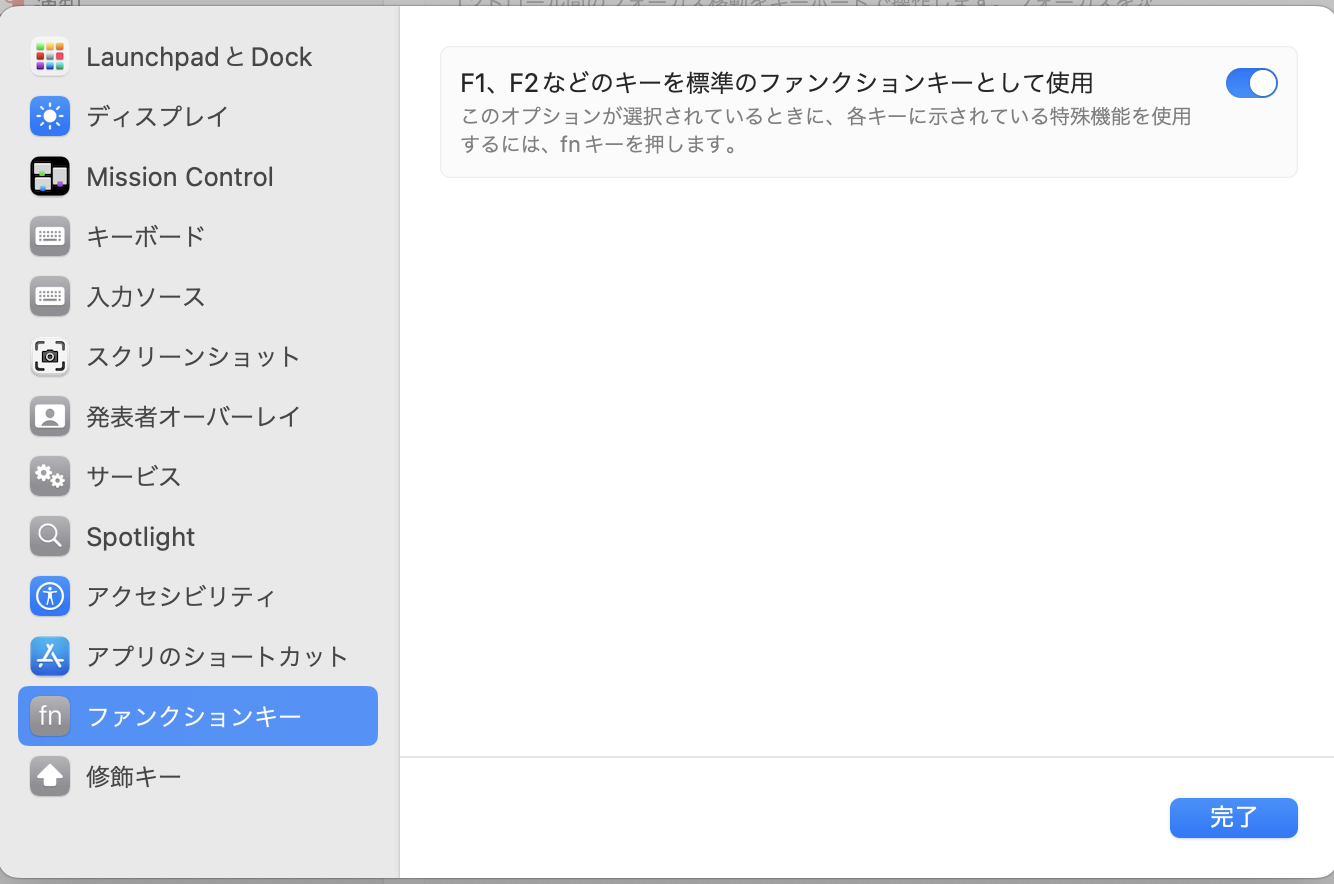The width and height of the screenshot is (1334, 884).
Task: Click the サービス gears icon
Action: click(x=49, y=477)
